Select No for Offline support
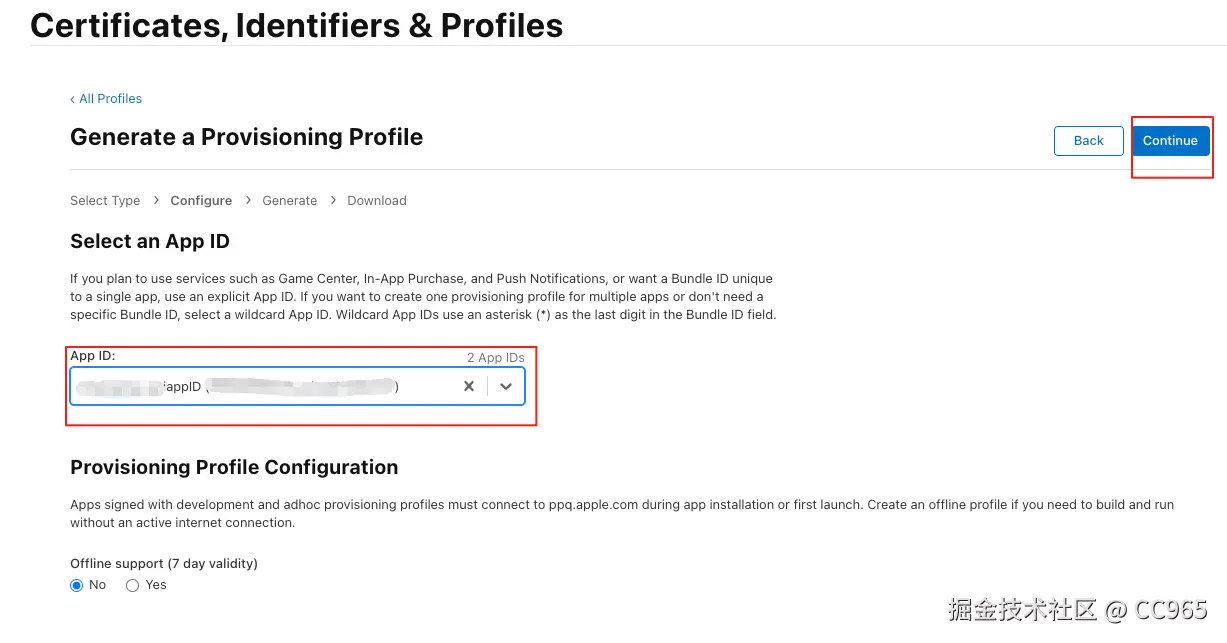 click(x=77, y=585)
